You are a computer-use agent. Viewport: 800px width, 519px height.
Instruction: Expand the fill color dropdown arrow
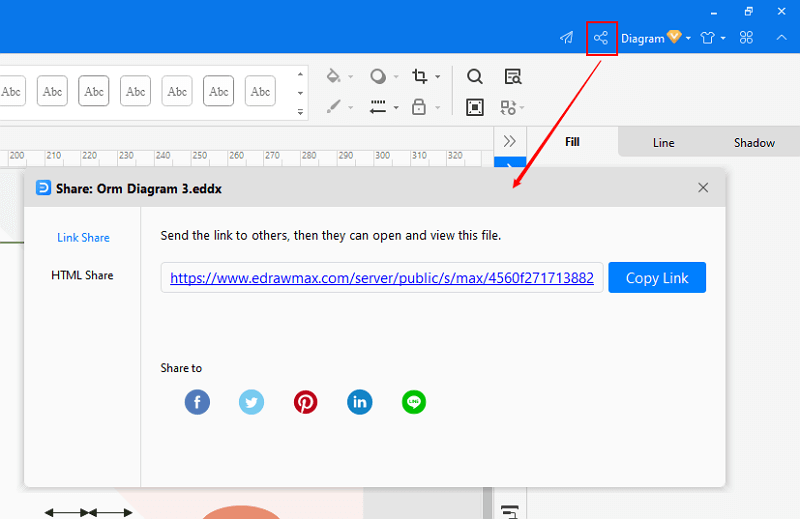pyautogui.click(x=351, y=77)
